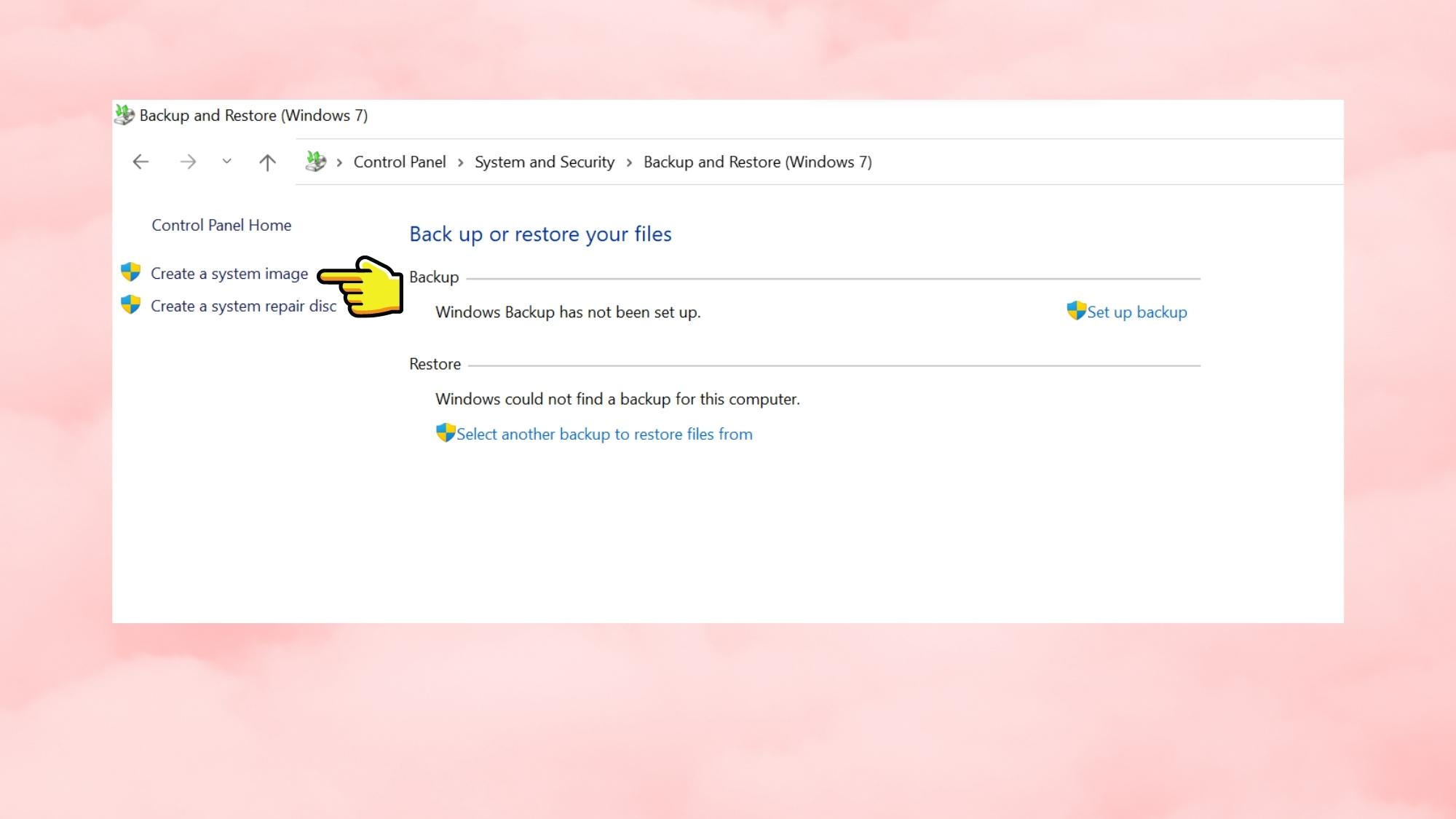Go to System and Security breadcrumb
The image size is (1456, 819).
click(545, 162)
